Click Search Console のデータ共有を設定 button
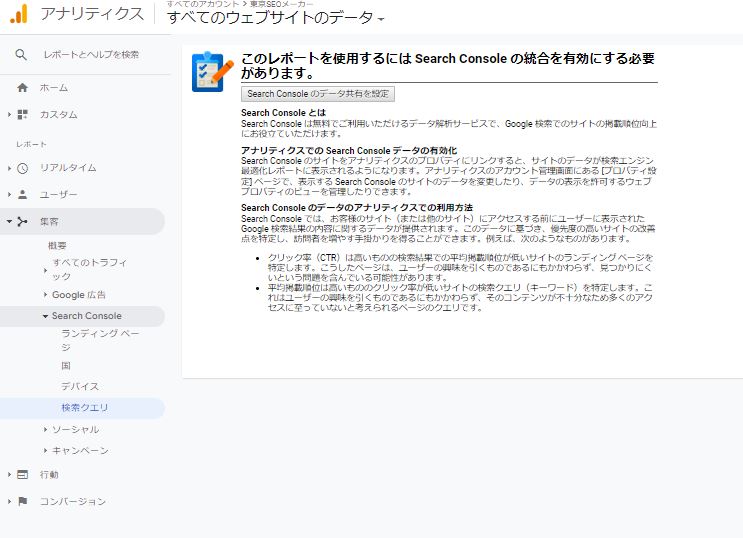This screenshot has width=743, height=538. click(318, 94)
